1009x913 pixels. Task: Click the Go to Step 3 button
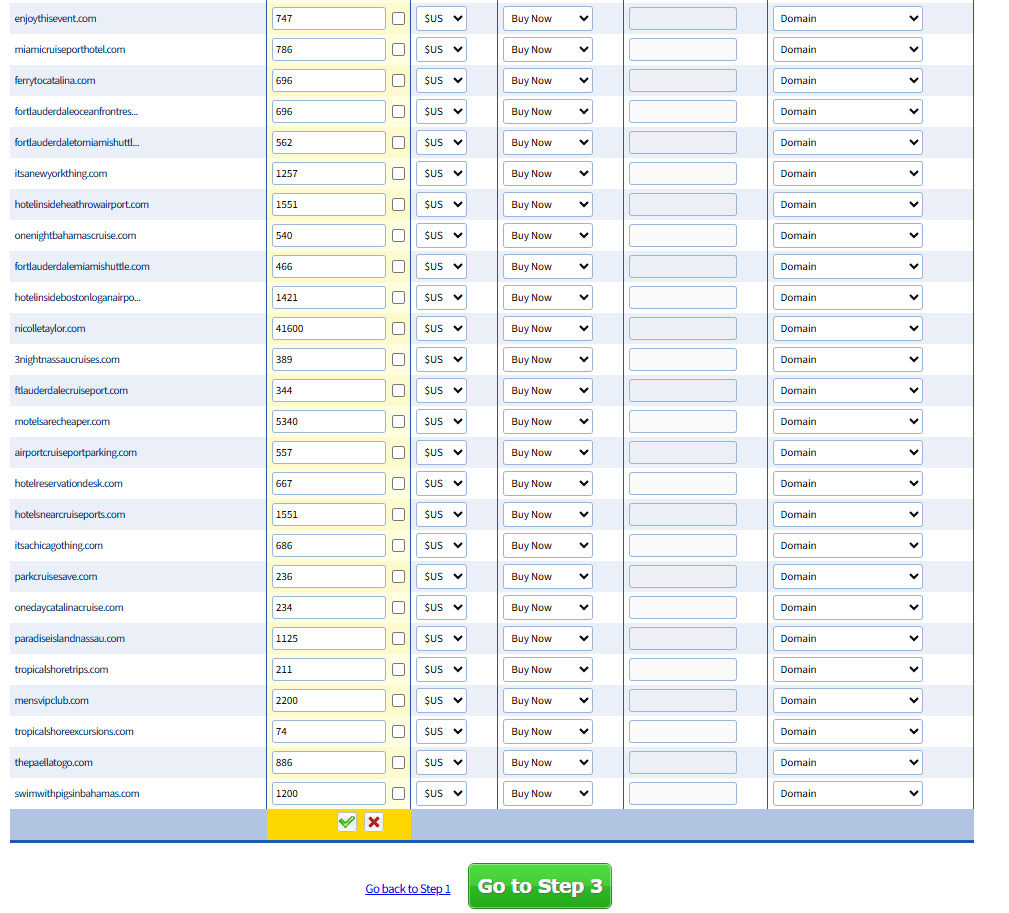click(539, 886)
